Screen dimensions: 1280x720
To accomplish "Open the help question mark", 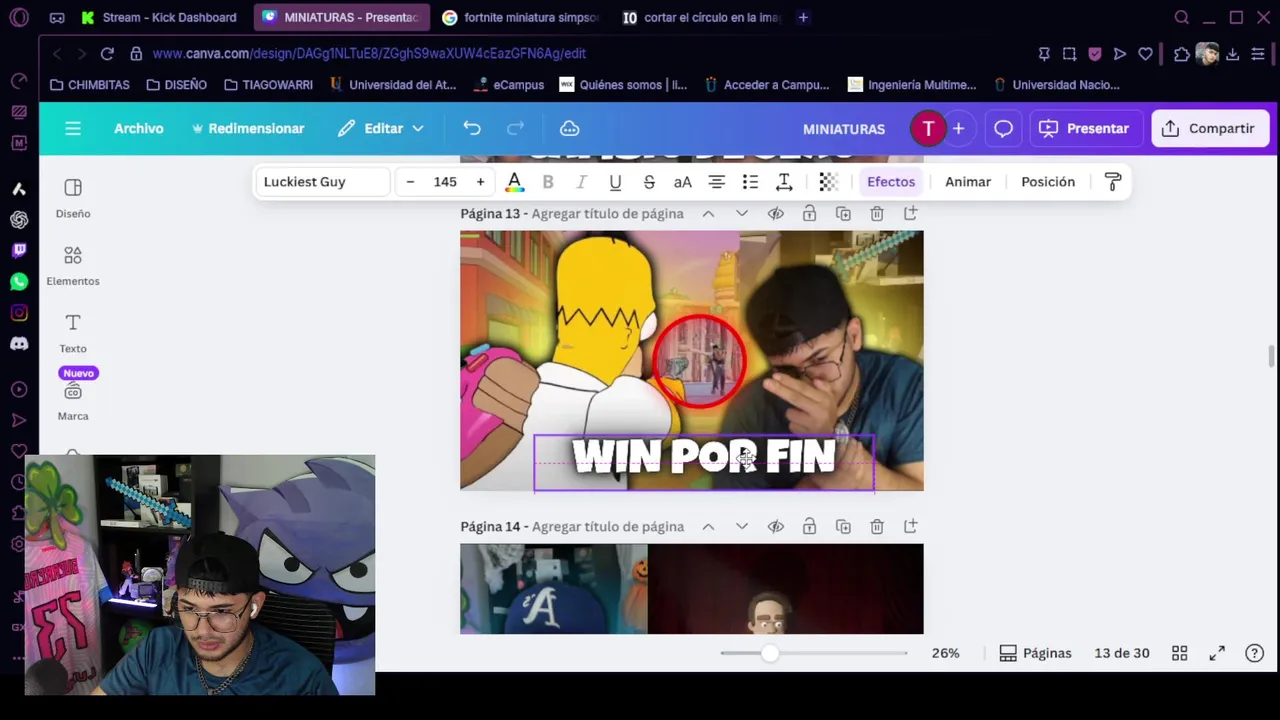I will click(x=1254, y=653).
